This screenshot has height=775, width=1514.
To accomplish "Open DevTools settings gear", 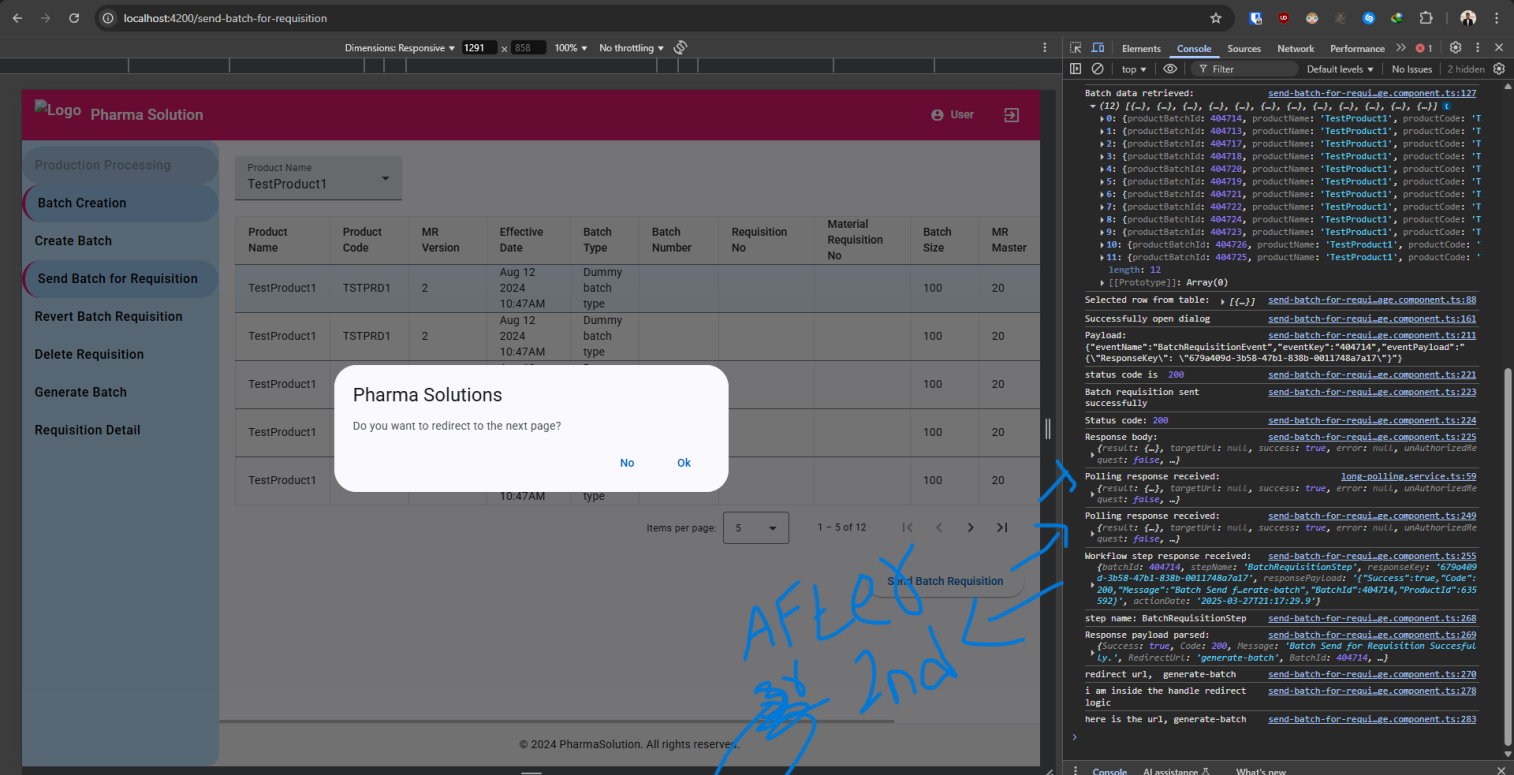I will tap(1456, 48).
